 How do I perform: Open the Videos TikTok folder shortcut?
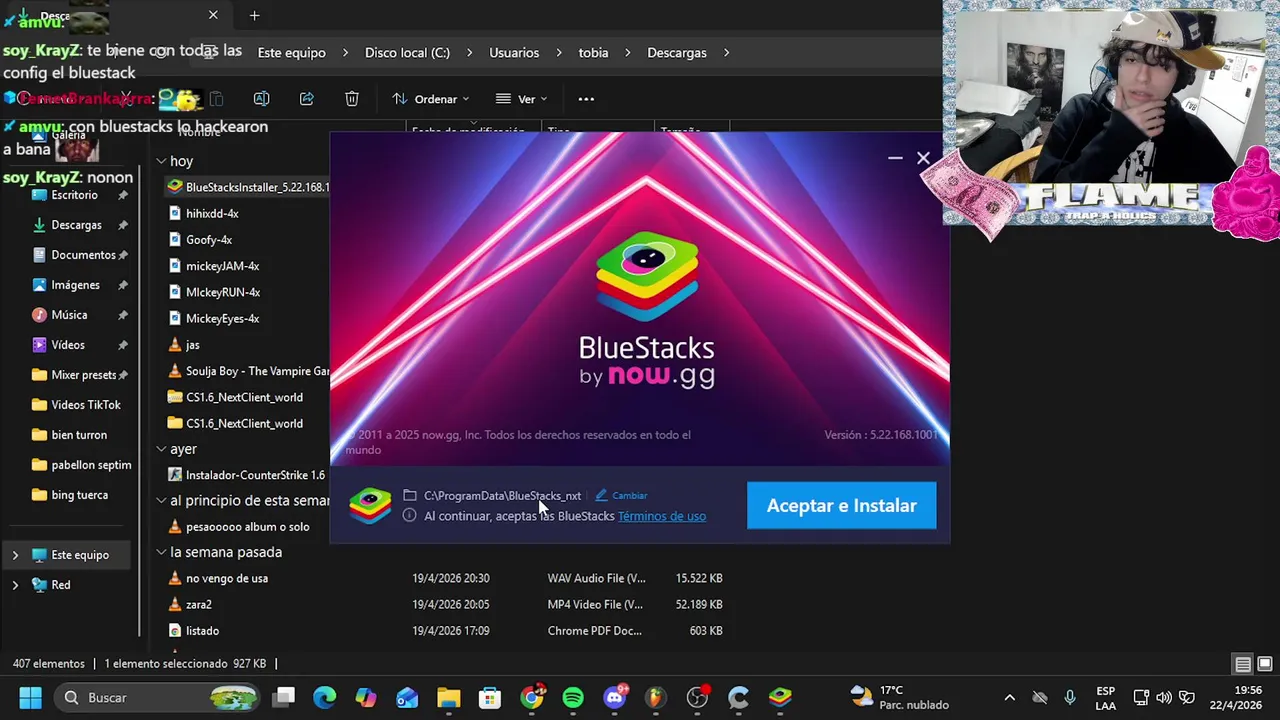click(x=86, y=405)
